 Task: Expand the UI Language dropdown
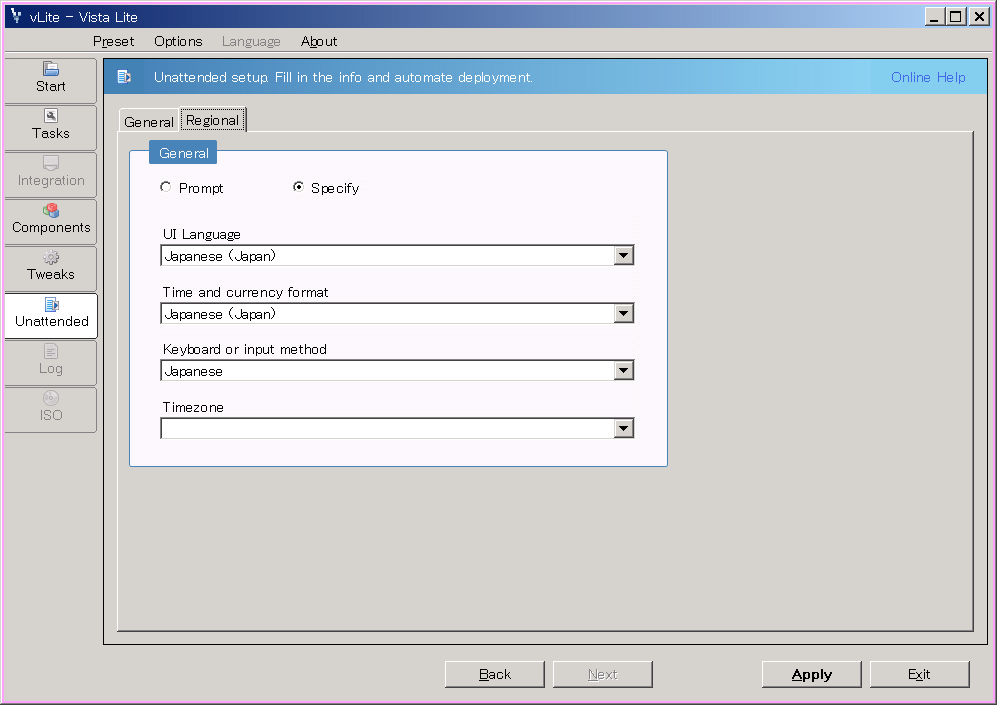click(x=623, y=256)
